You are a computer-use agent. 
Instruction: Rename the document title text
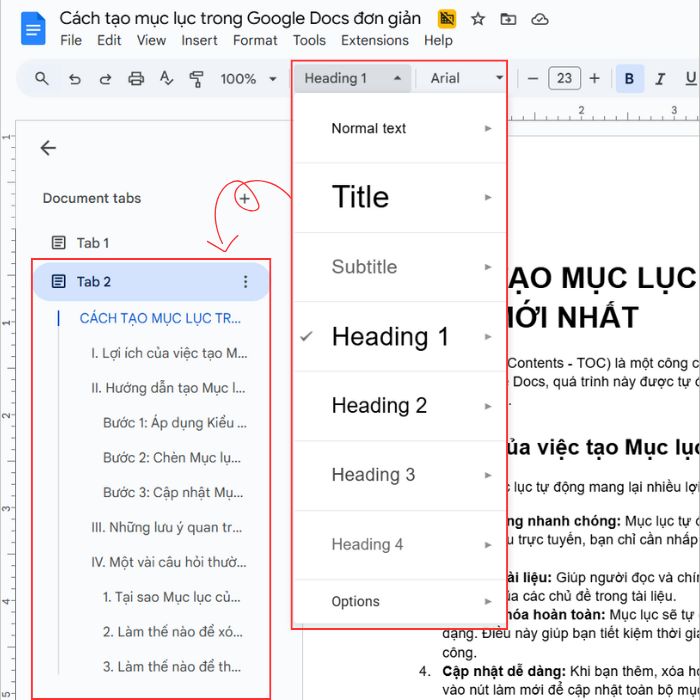[x=240, y=19]
